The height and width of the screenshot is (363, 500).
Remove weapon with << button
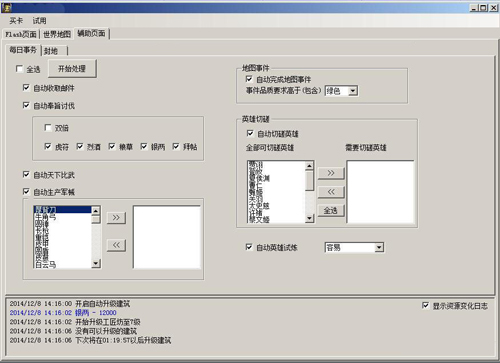116,245
